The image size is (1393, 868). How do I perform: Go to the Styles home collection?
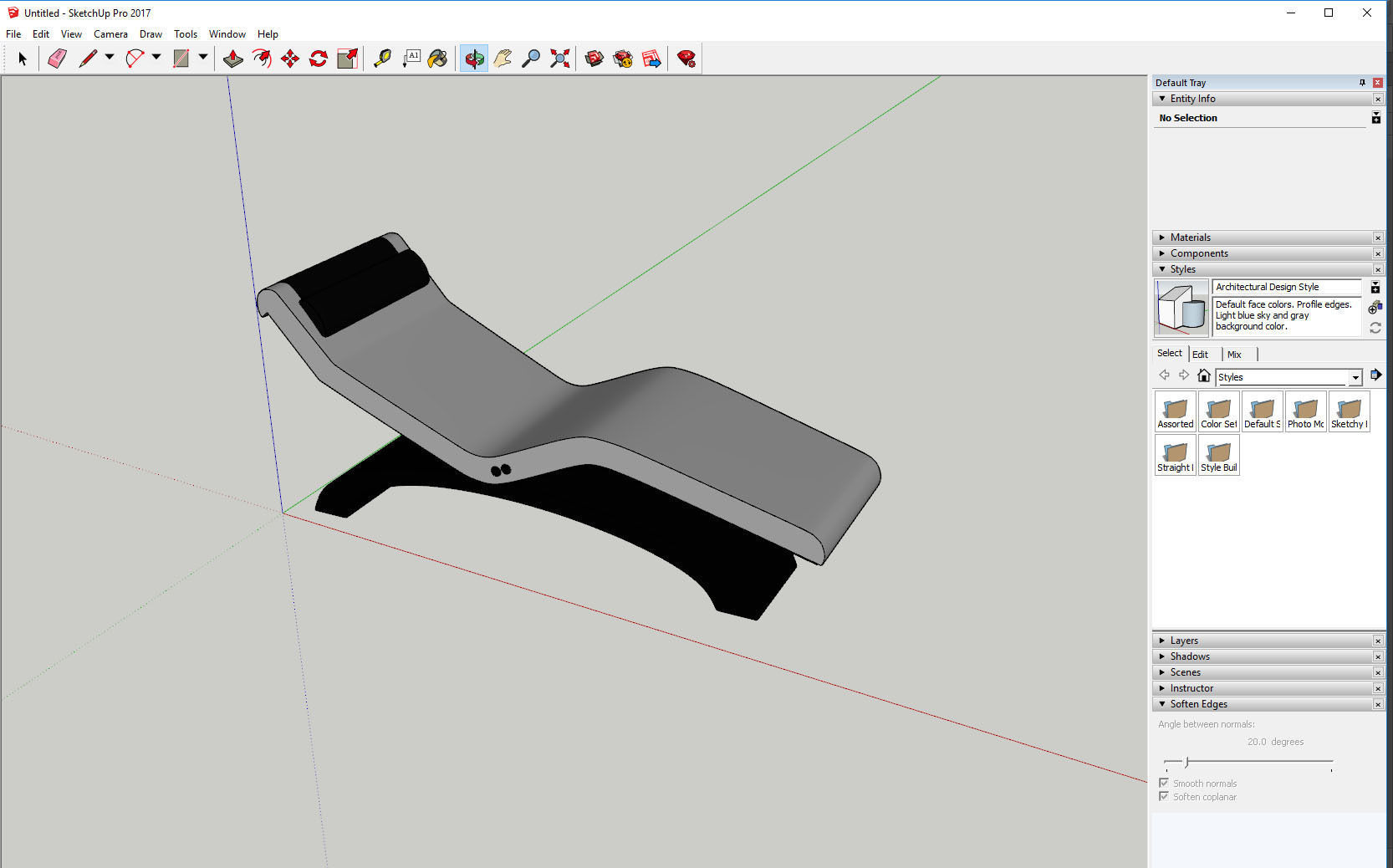pos(1204,375)
